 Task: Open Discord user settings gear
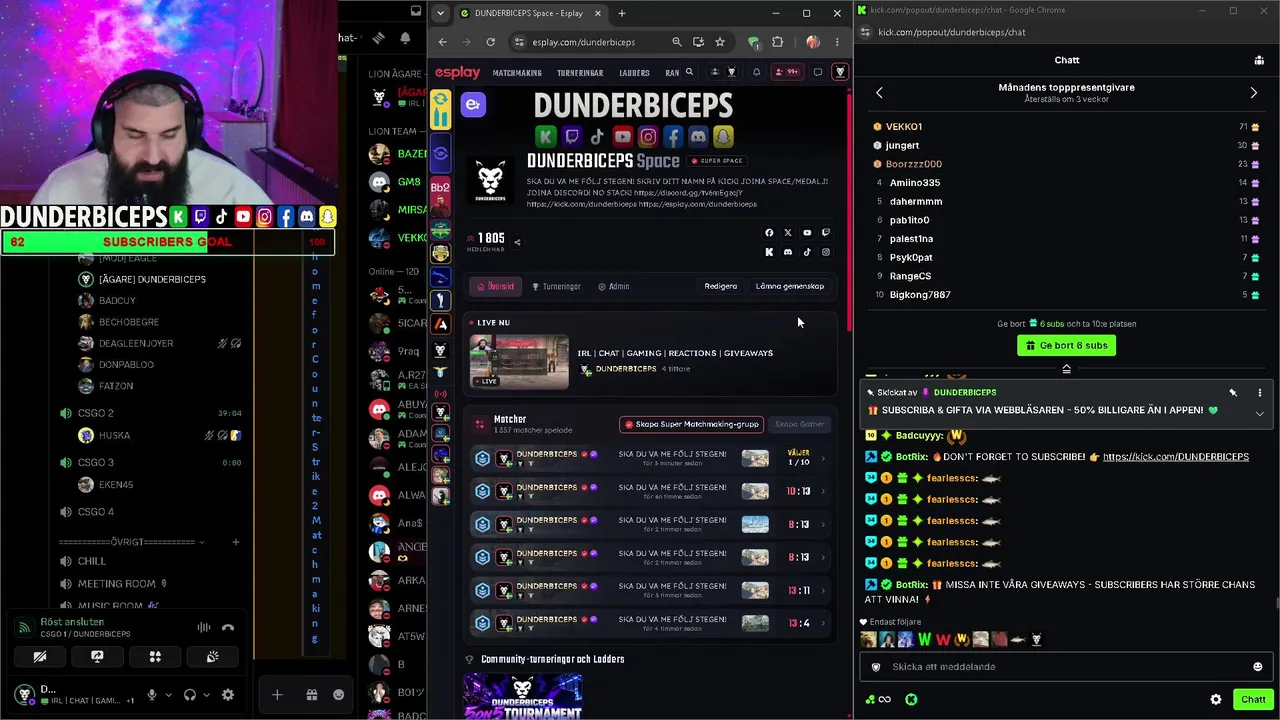228,695
